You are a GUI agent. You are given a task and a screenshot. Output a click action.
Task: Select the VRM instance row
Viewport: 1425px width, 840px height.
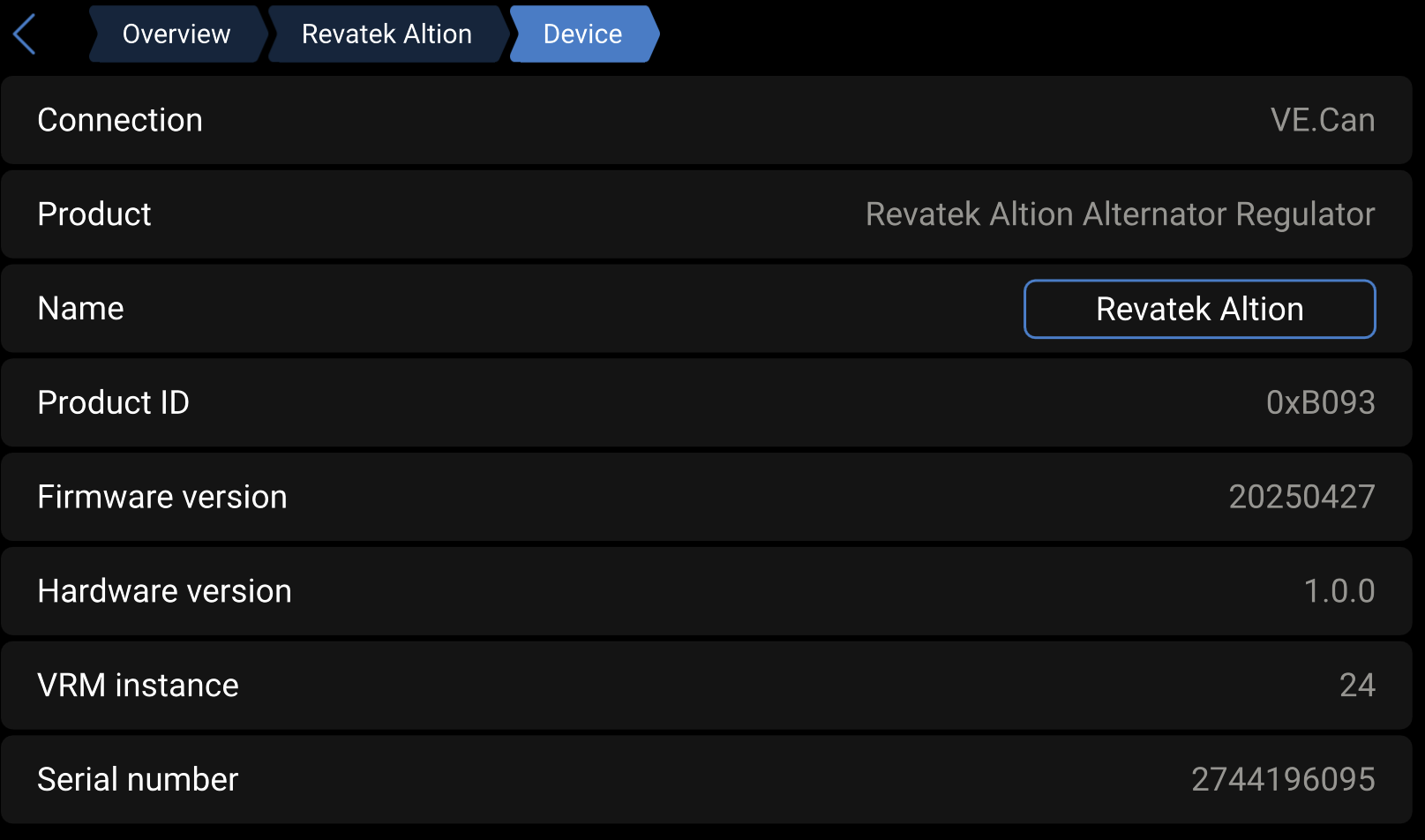(x=707, y=686)
